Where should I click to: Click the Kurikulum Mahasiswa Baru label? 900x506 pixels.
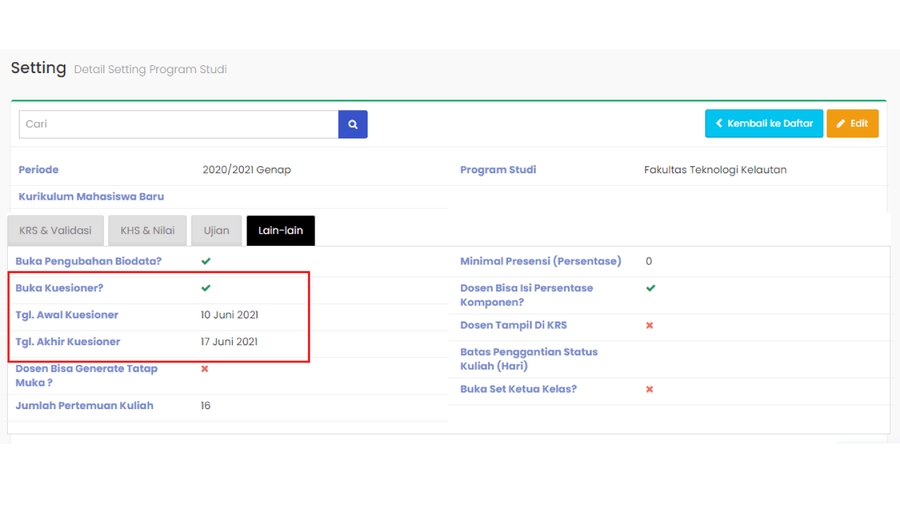tap(91, 197)
